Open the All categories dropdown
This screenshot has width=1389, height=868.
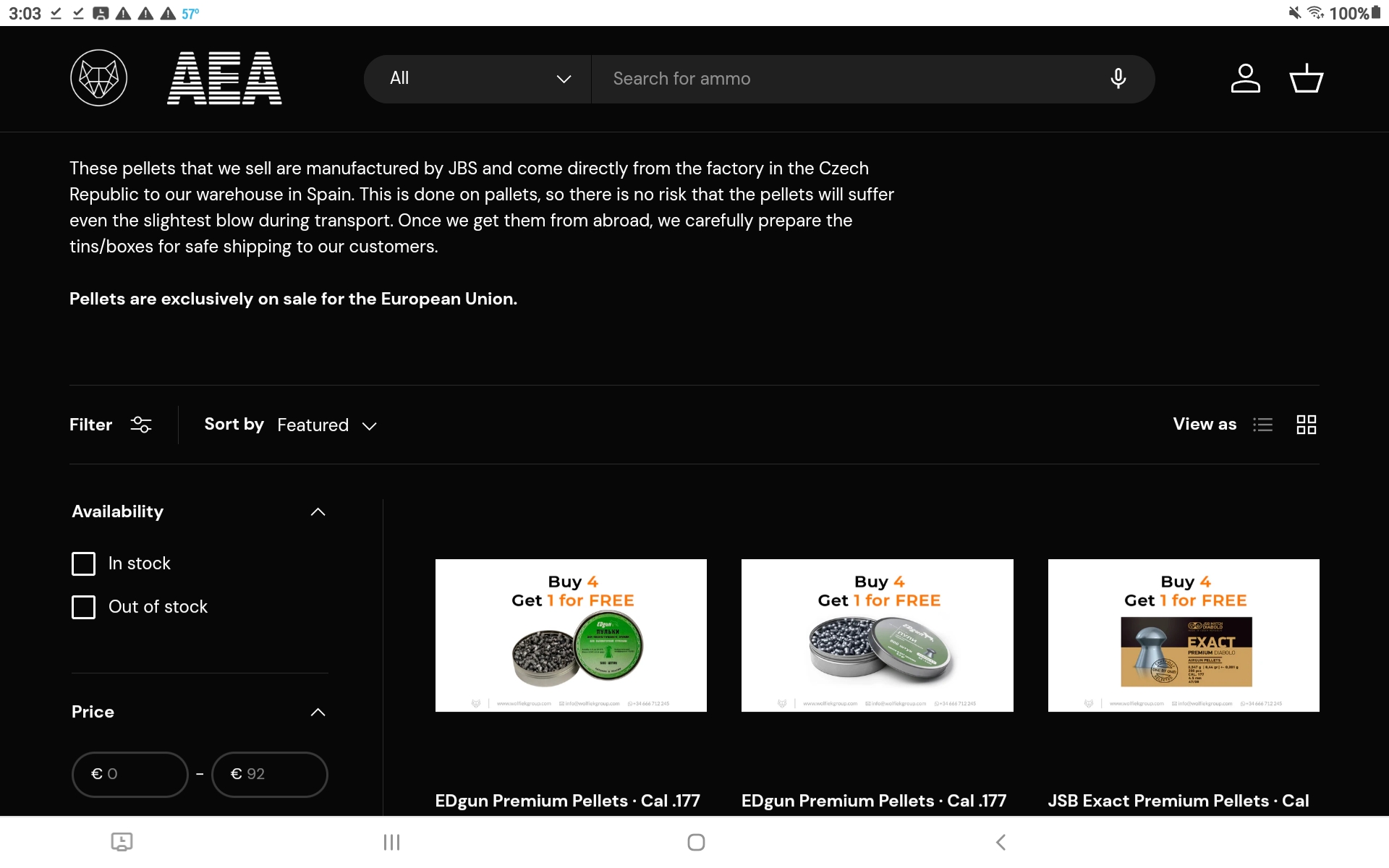pyautogui.click(x=477, y=79)
